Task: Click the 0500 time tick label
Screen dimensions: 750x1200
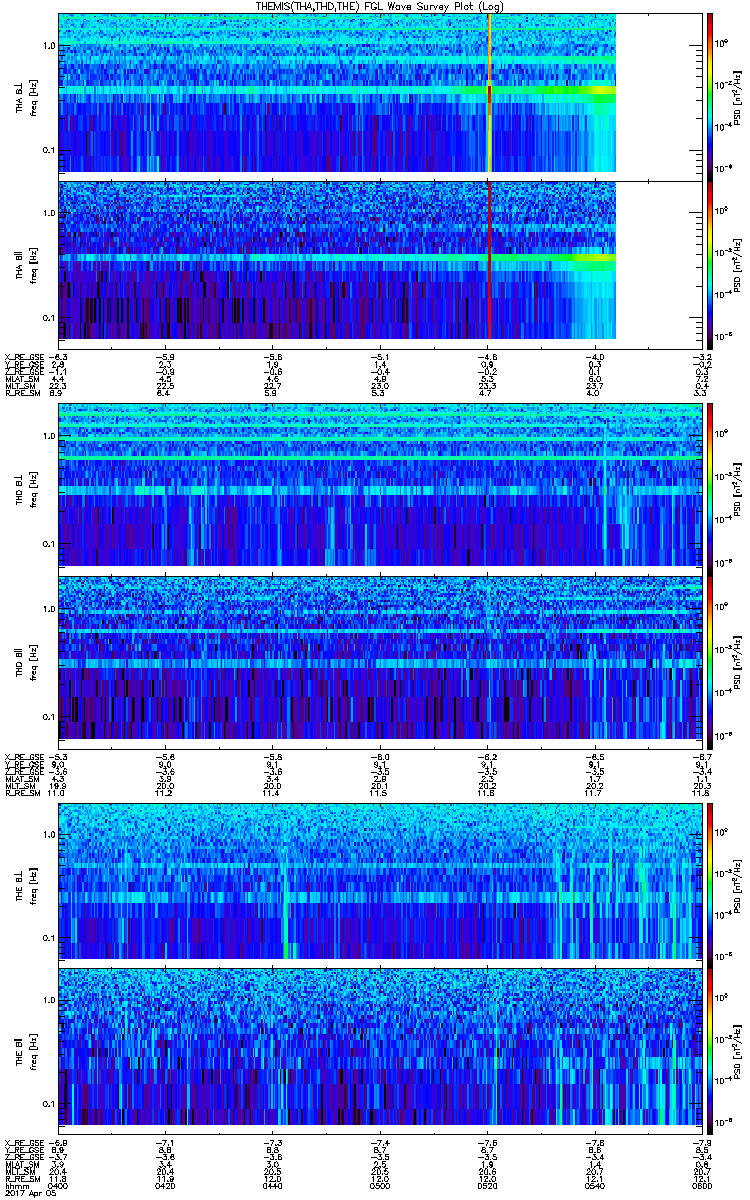Action: [379, 1184]
